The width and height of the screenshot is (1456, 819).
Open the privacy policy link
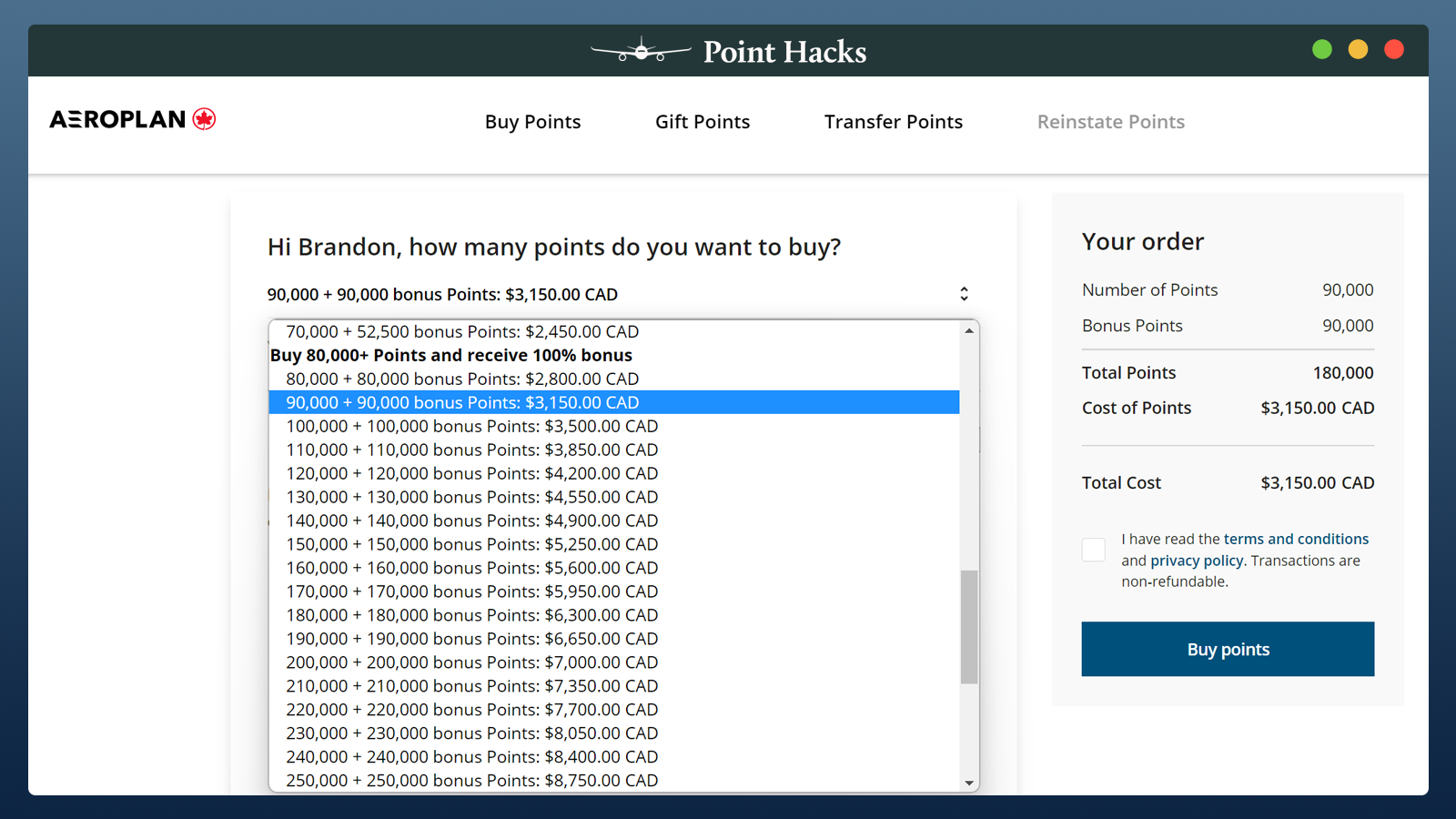(1197, 561)
